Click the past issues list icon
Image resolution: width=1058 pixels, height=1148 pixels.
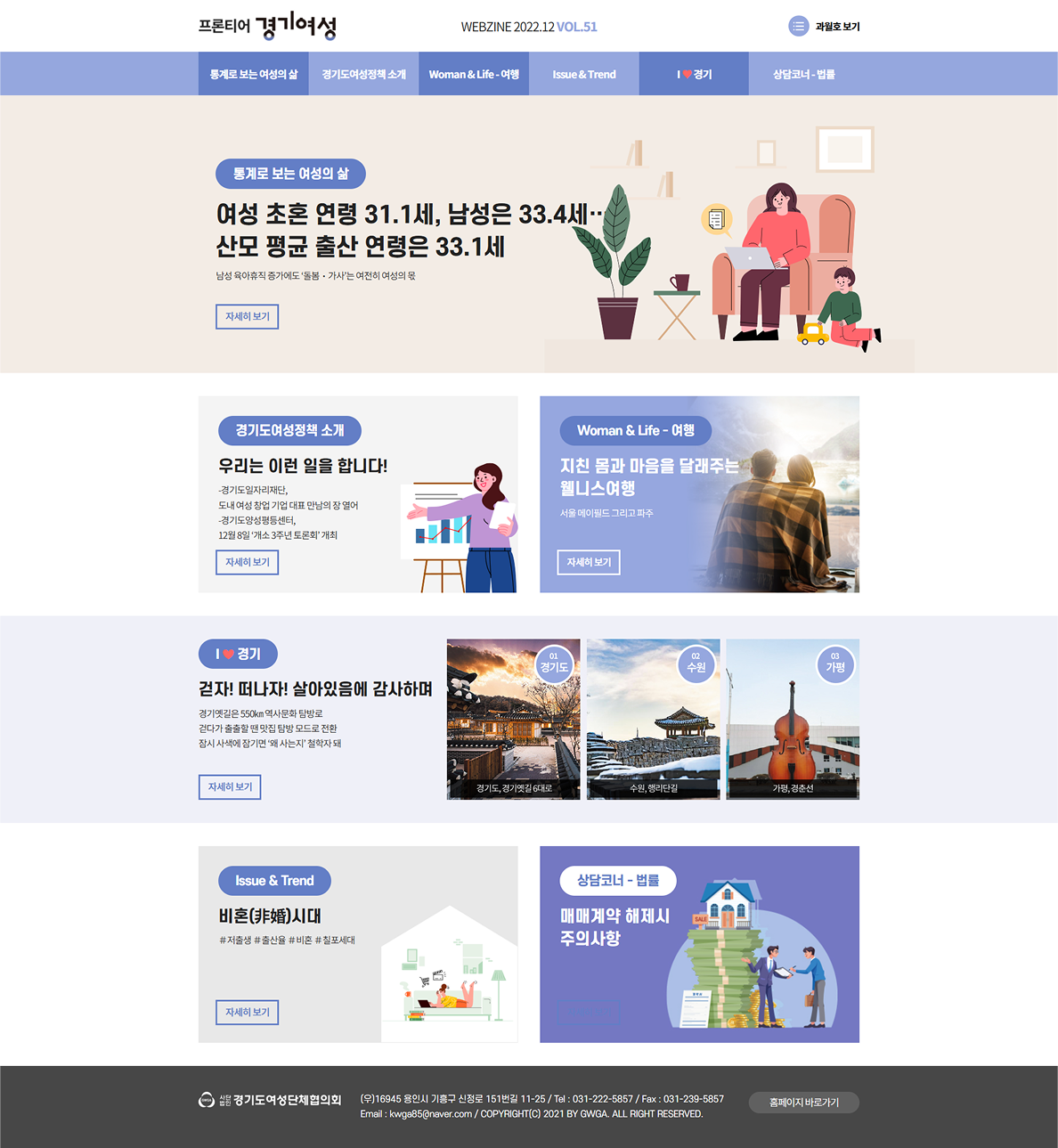pos(798,27)
